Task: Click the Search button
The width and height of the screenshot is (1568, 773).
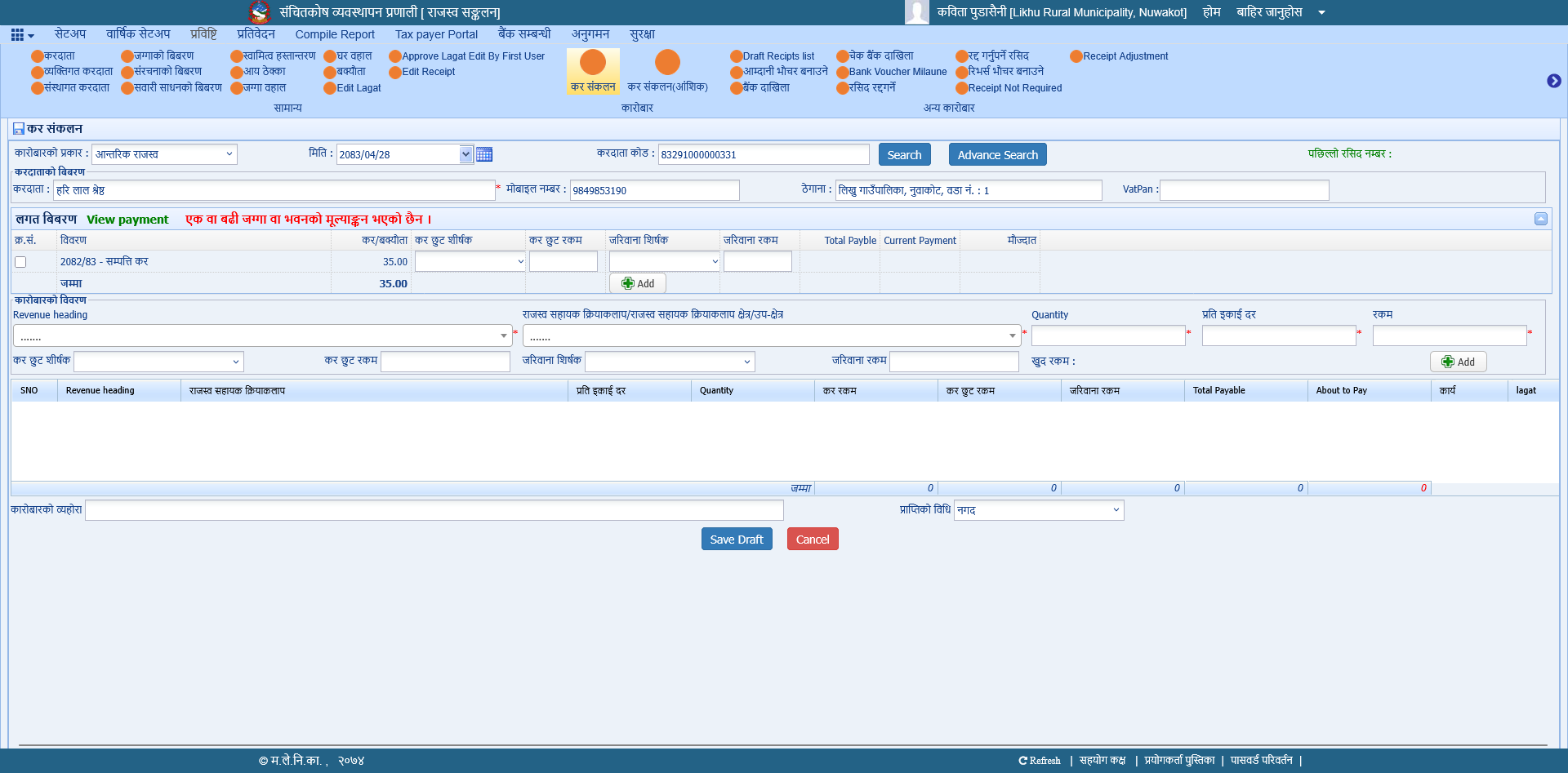Action: (x=904, y=154)
